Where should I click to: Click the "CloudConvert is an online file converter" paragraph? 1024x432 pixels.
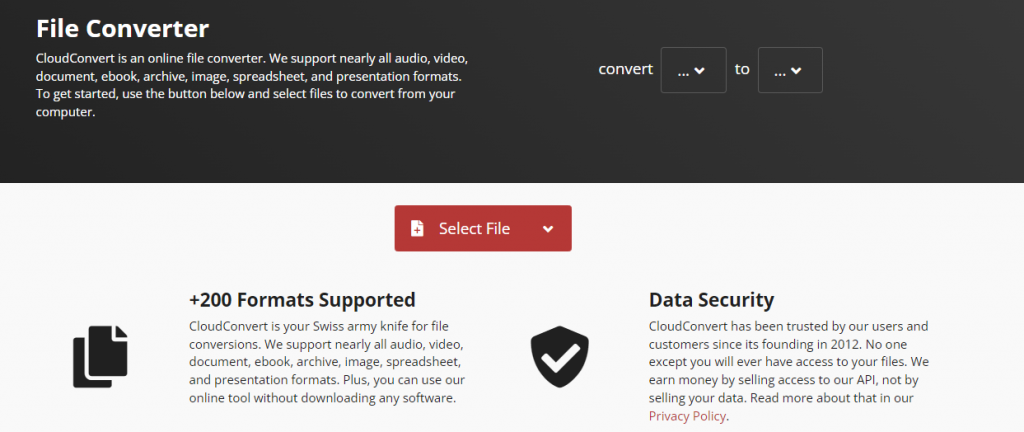click(252, 85)
